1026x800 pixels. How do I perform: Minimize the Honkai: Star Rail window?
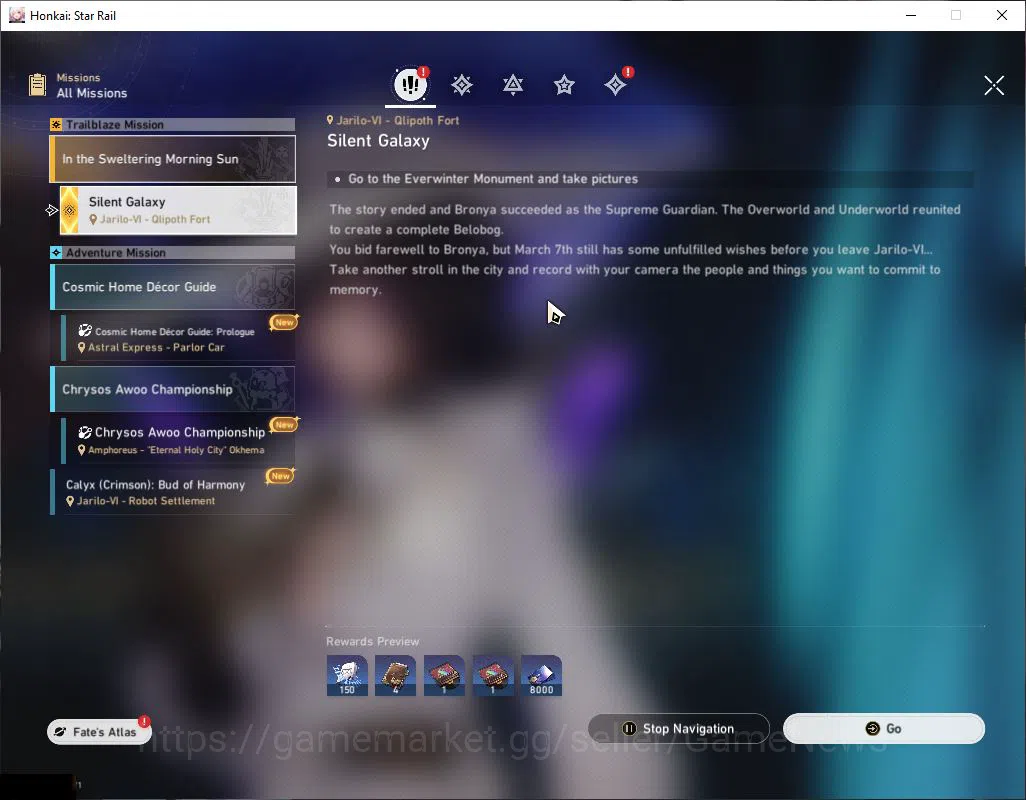click(910, 15)
